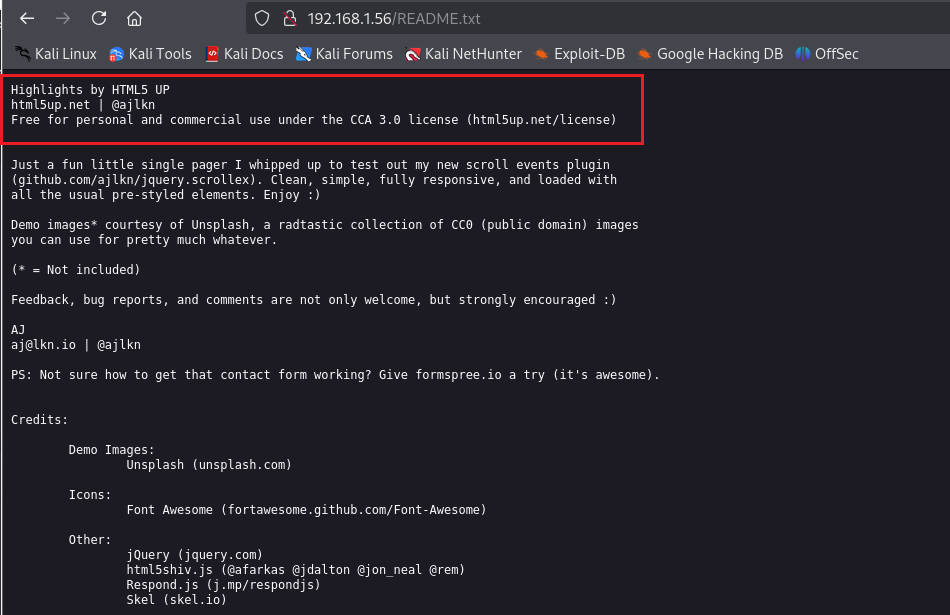Click the lone 'AJ' signature line
Screen dimensions: 950x615
[x=18, y=330]
